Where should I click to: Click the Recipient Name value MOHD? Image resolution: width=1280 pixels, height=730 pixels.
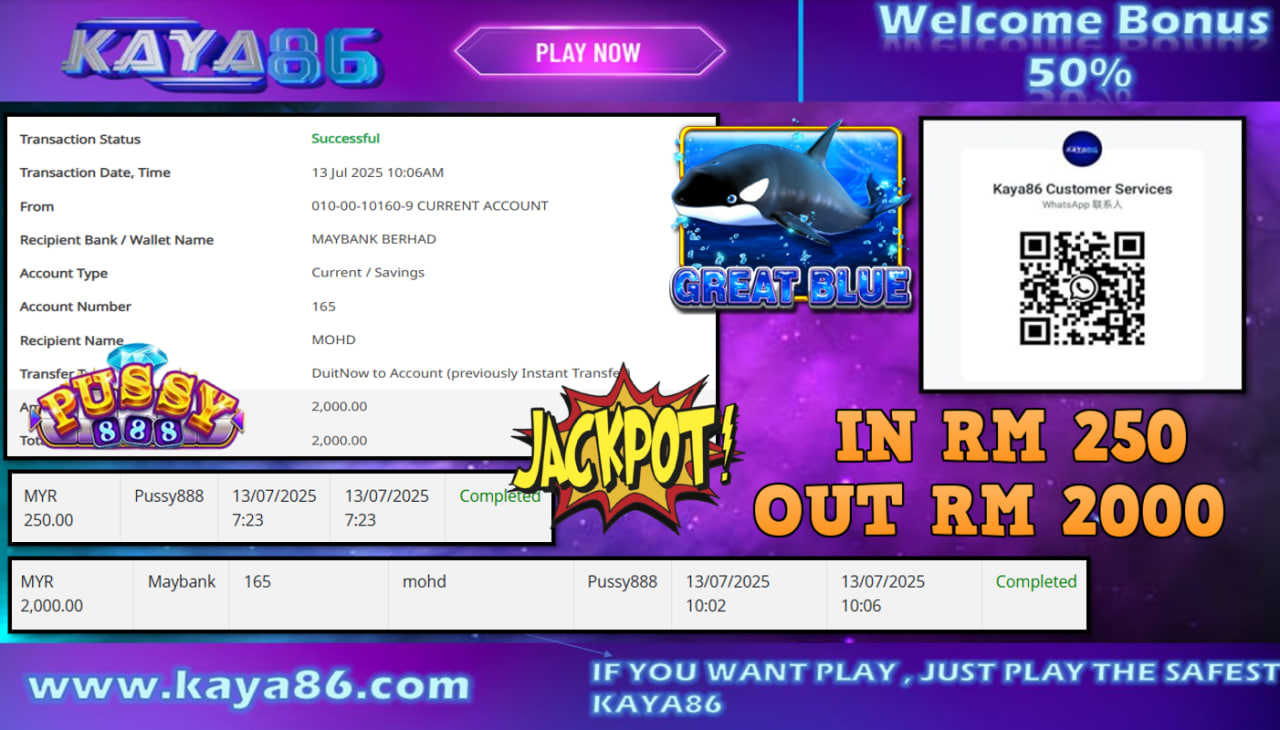(333, 339)
